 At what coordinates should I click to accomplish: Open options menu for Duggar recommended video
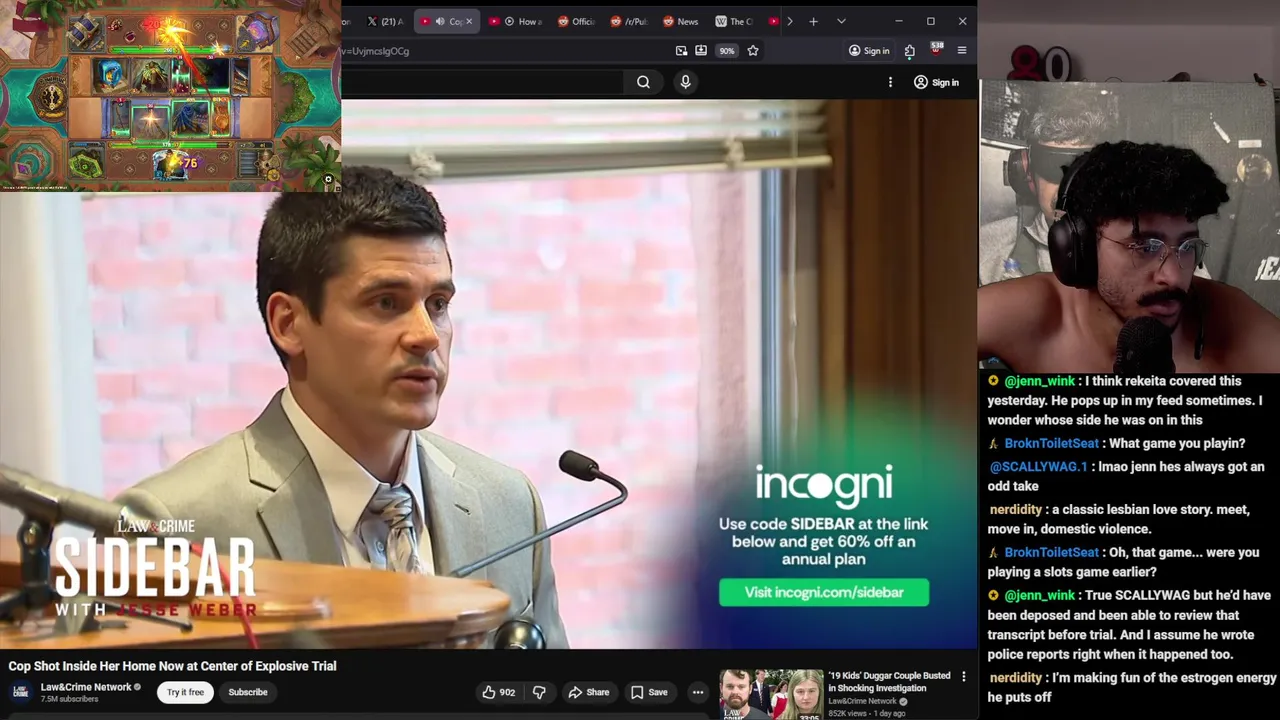tap(964, 677)
